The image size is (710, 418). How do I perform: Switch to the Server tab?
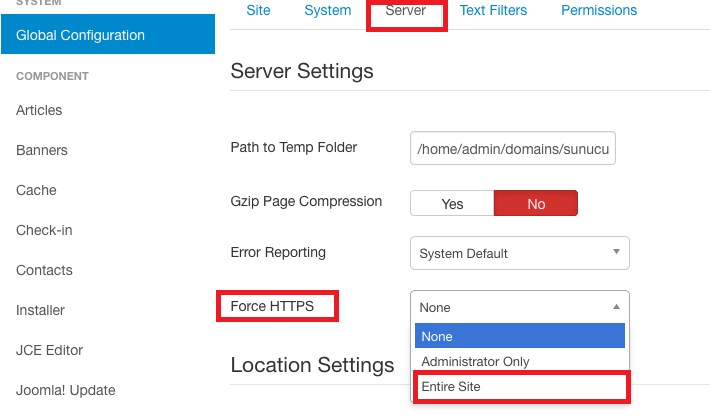406,10
